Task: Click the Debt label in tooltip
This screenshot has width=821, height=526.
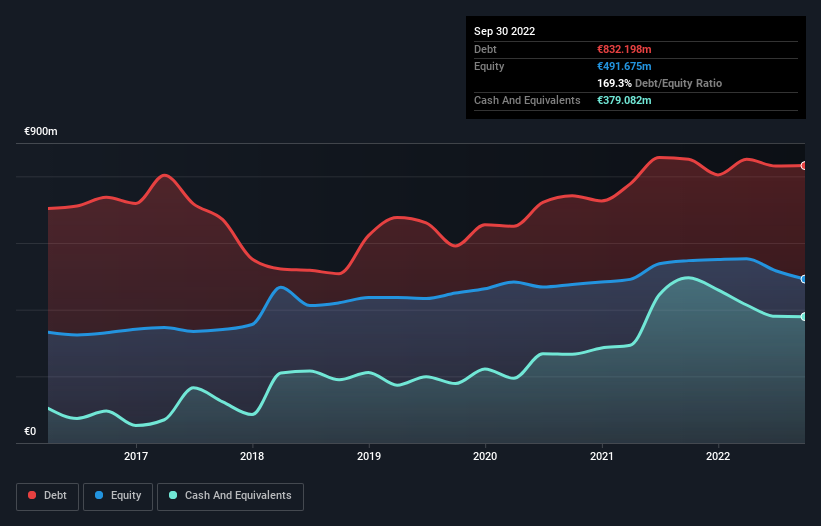Action: pos(485,49)
